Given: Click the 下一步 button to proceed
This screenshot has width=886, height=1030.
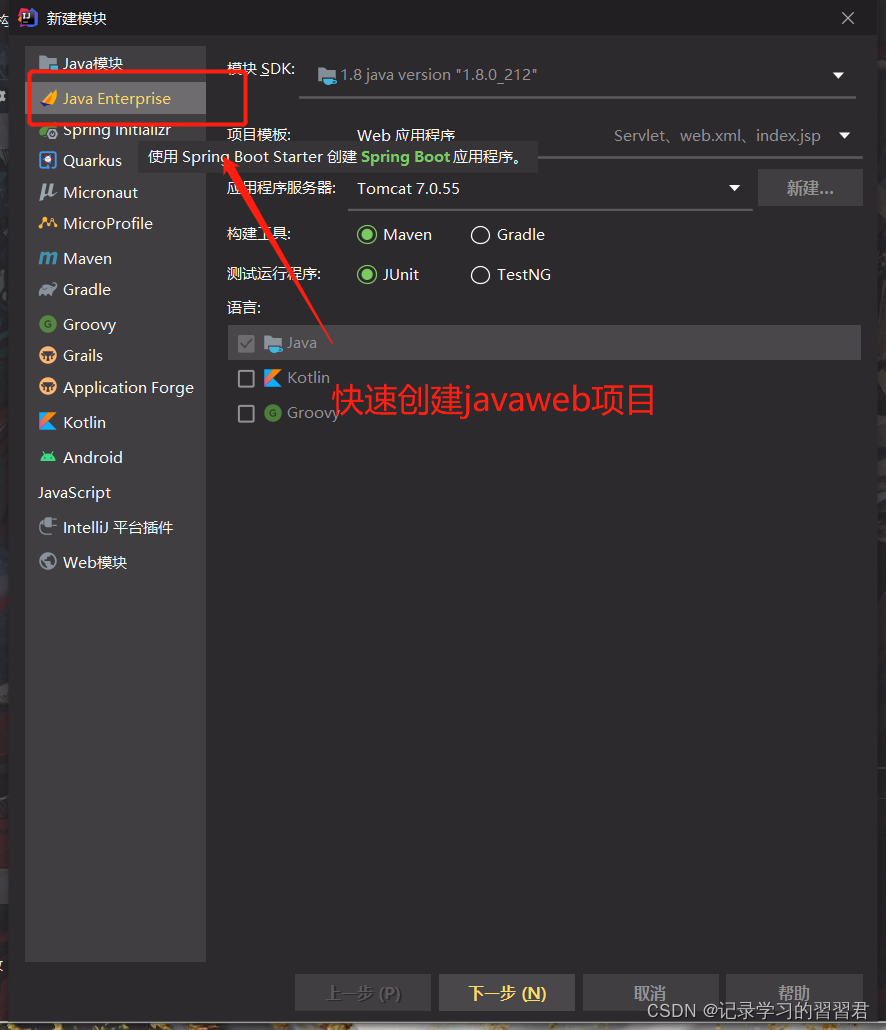Looking at the screenshot, I should click(506, 992).
